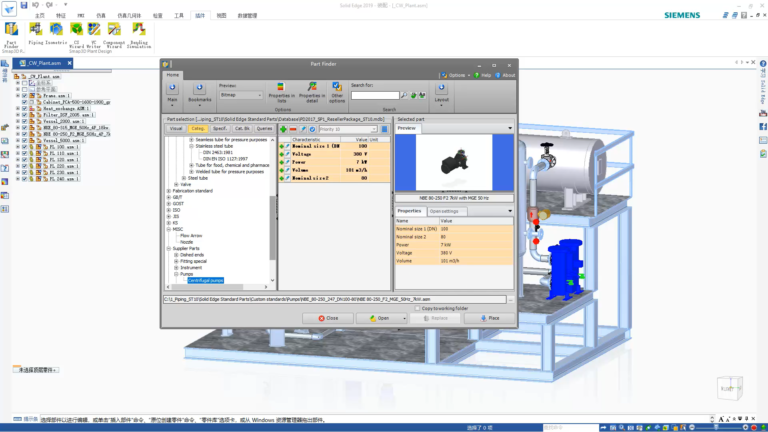
Task: Click Properties in detail in Part Finder
Action: click(312, 93)
